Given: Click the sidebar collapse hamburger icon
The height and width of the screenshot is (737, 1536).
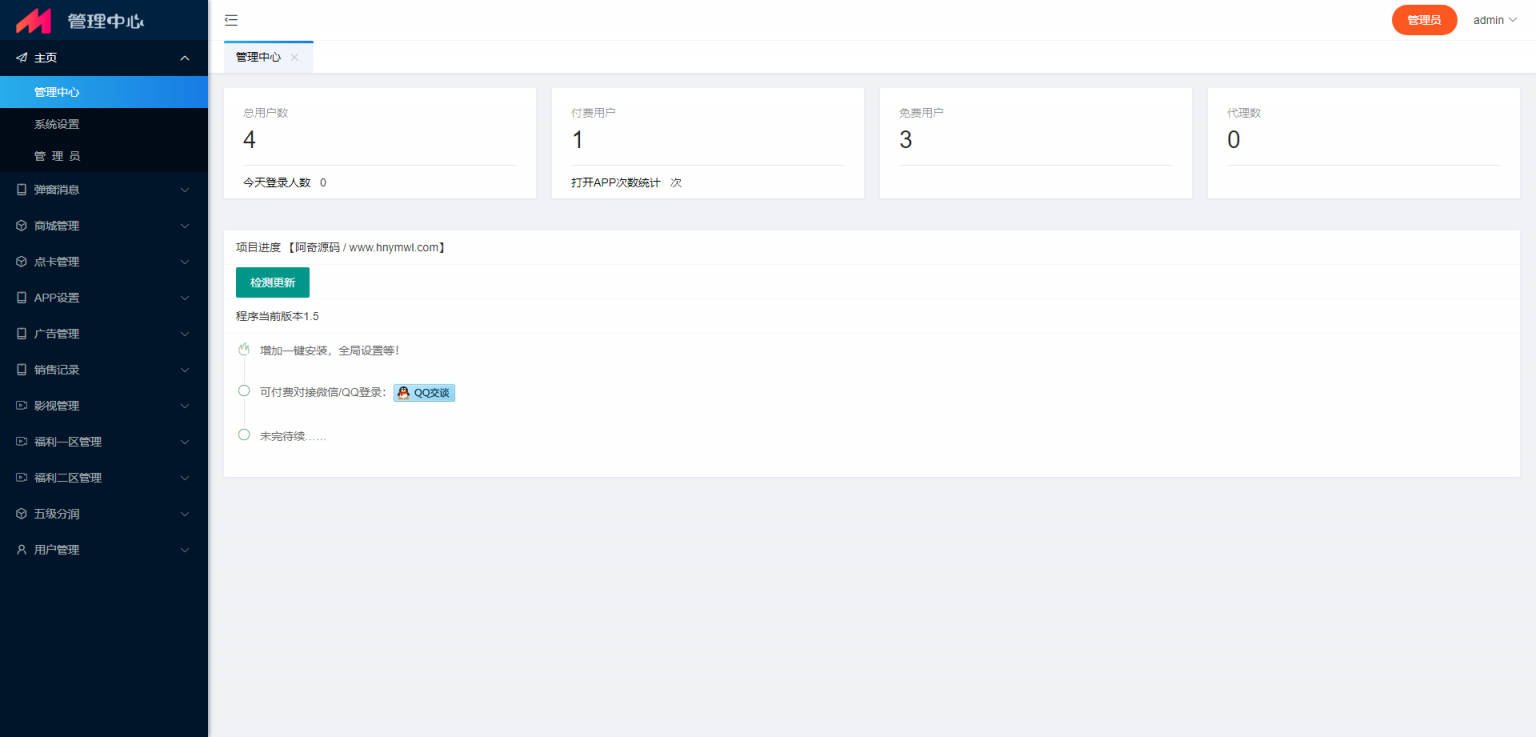Looking at the screenshot, I should point(231,20).
